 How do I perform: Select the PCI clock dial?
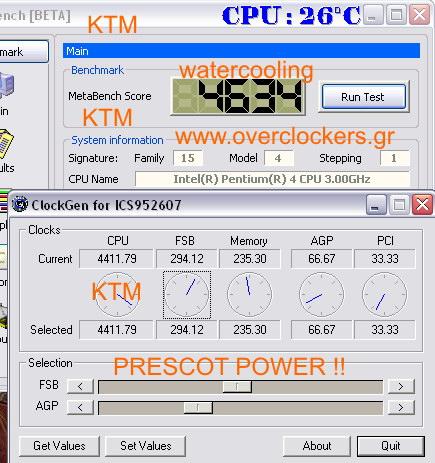[384, 295]
